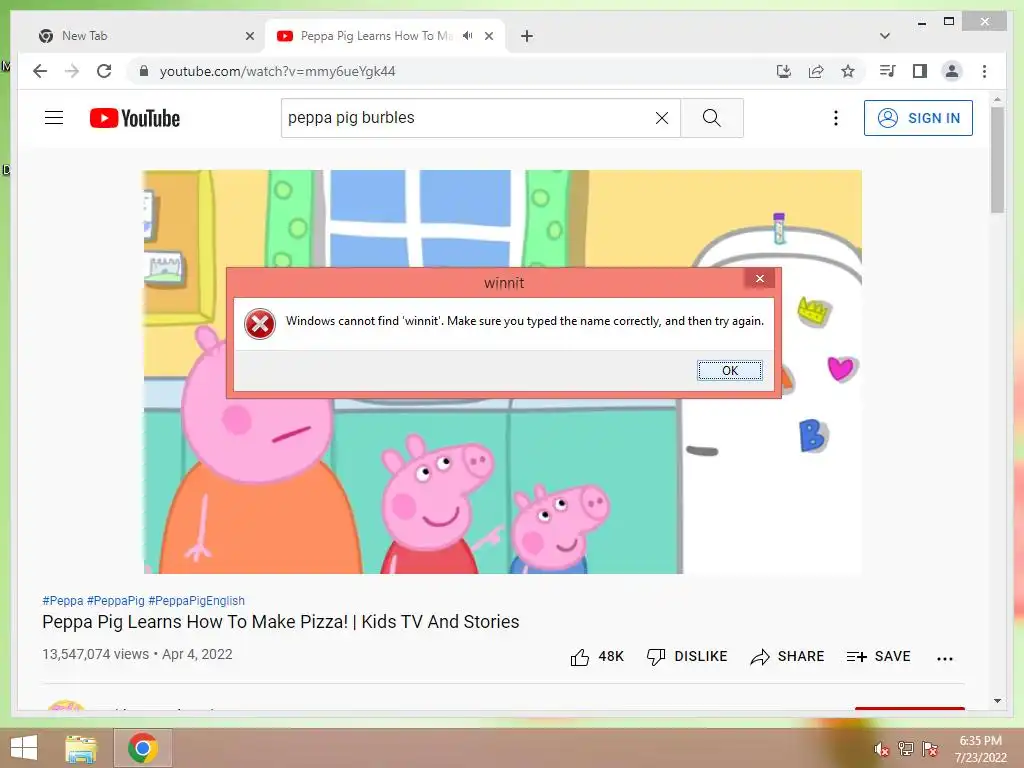Click the video player area
1024x768 pixels.
pos(502,372)
